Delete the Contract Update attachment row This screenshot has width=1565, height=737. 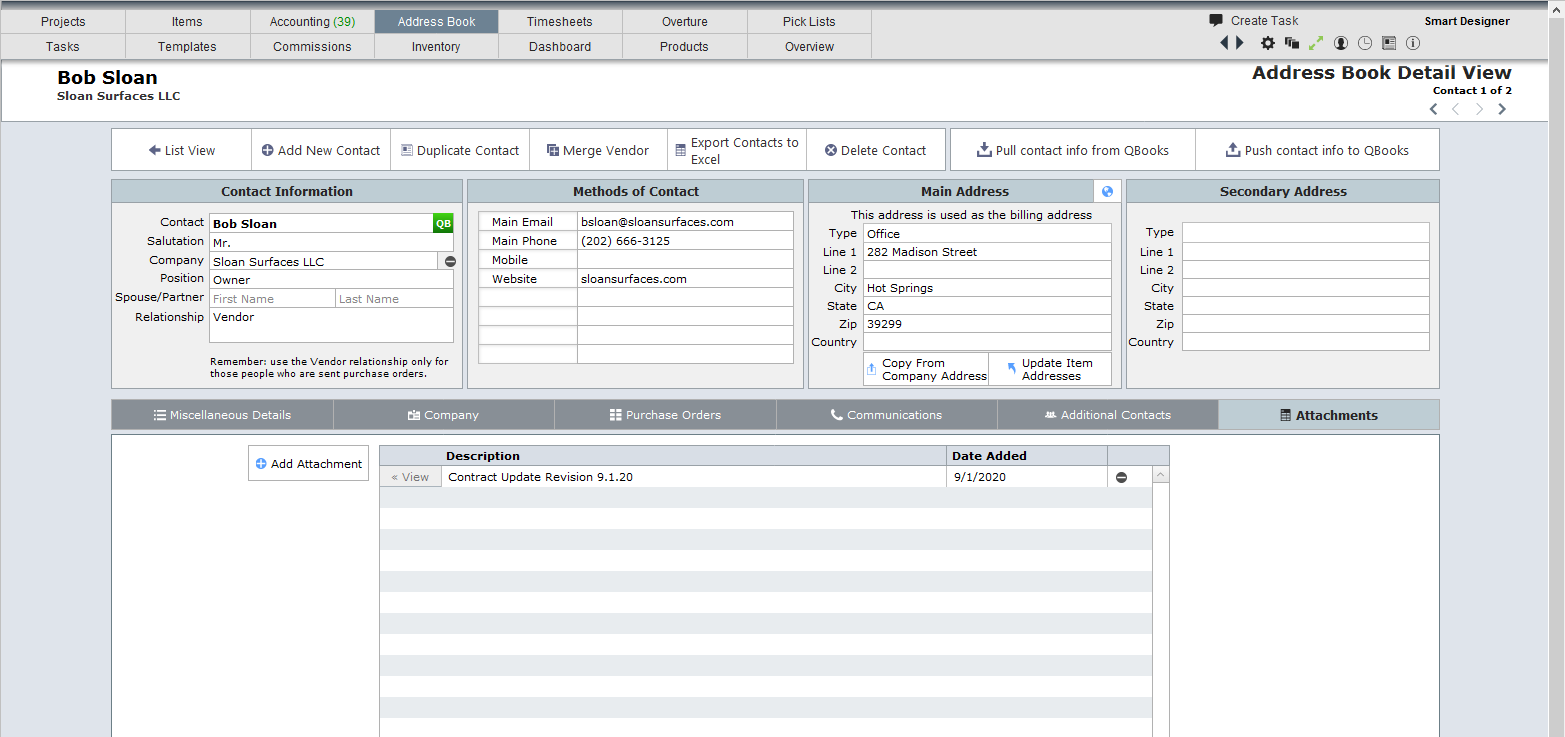pyautogui.click(x=1121, y=477)
